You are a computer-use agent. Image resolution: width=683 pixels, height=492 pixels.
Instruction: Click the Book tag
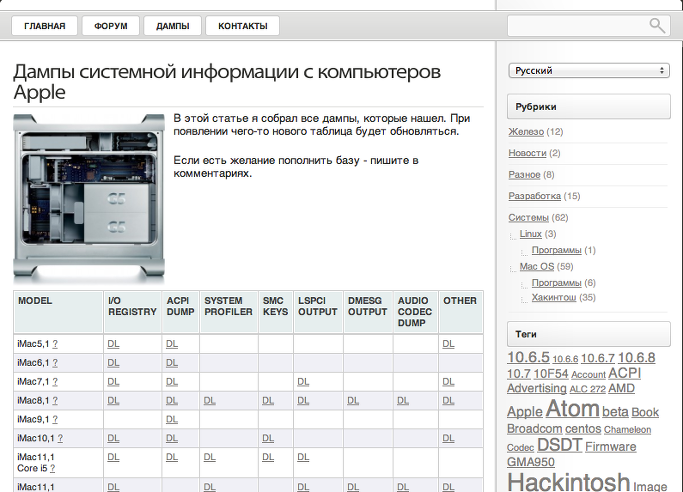pos(645,412)
